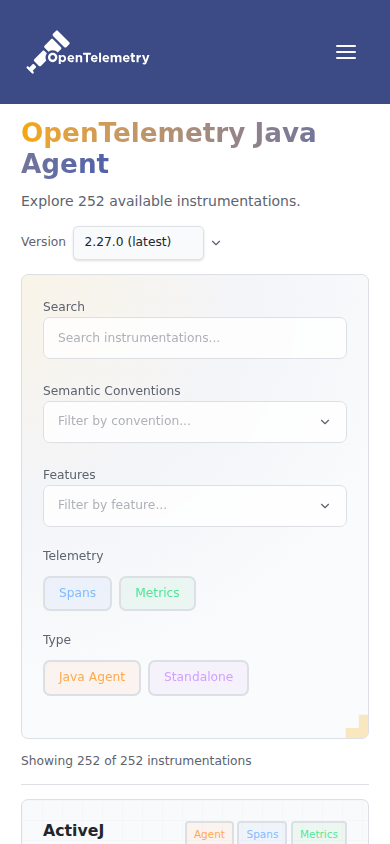Viewport: 390px width, 844px height.
Task: Open the hamburger navigation menu
Action: (346, 52)
